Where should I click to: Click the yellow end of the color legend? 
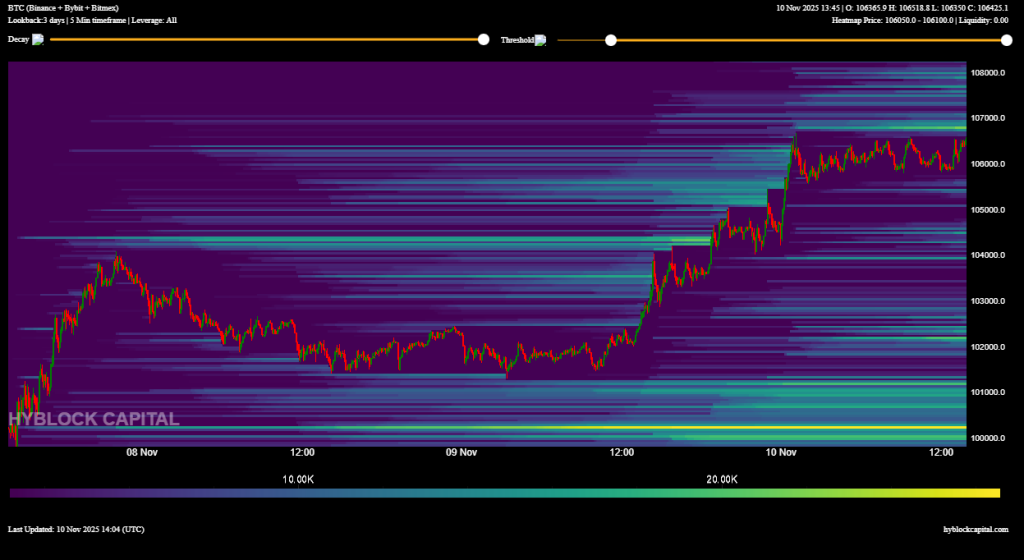(990, 493)
